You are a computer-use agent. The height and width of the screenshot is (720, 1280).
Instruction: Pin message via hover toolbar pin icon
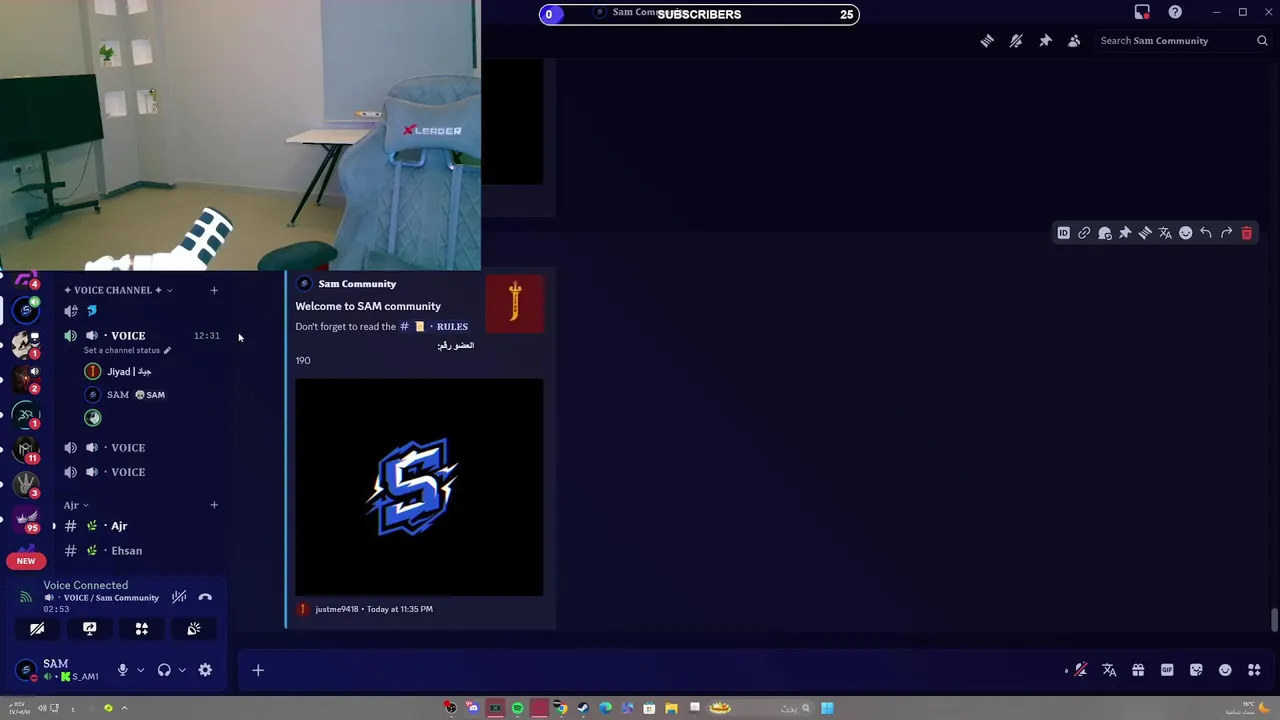click(1125, 233)
